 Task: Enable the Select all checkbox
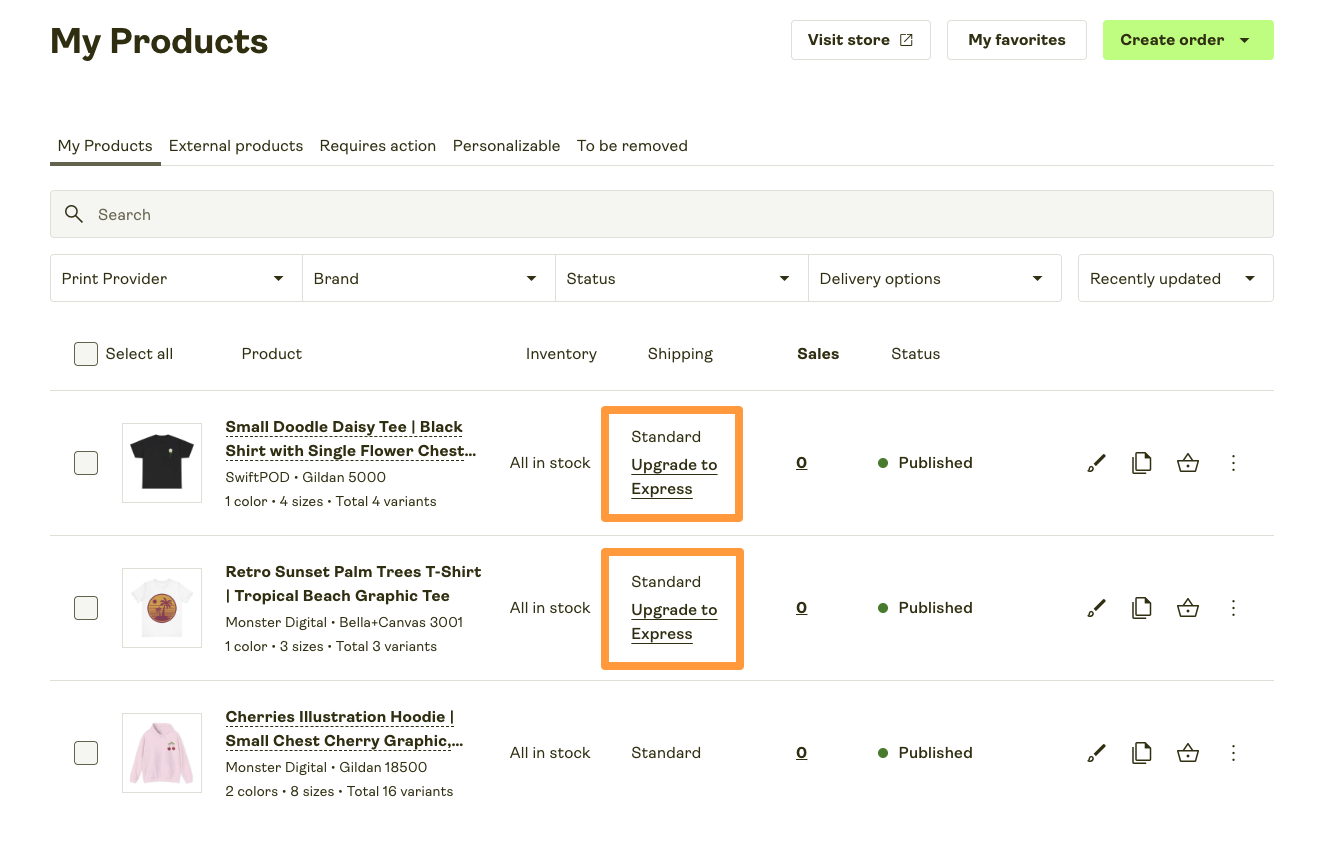pyautogui.click(x=86, y=353)
